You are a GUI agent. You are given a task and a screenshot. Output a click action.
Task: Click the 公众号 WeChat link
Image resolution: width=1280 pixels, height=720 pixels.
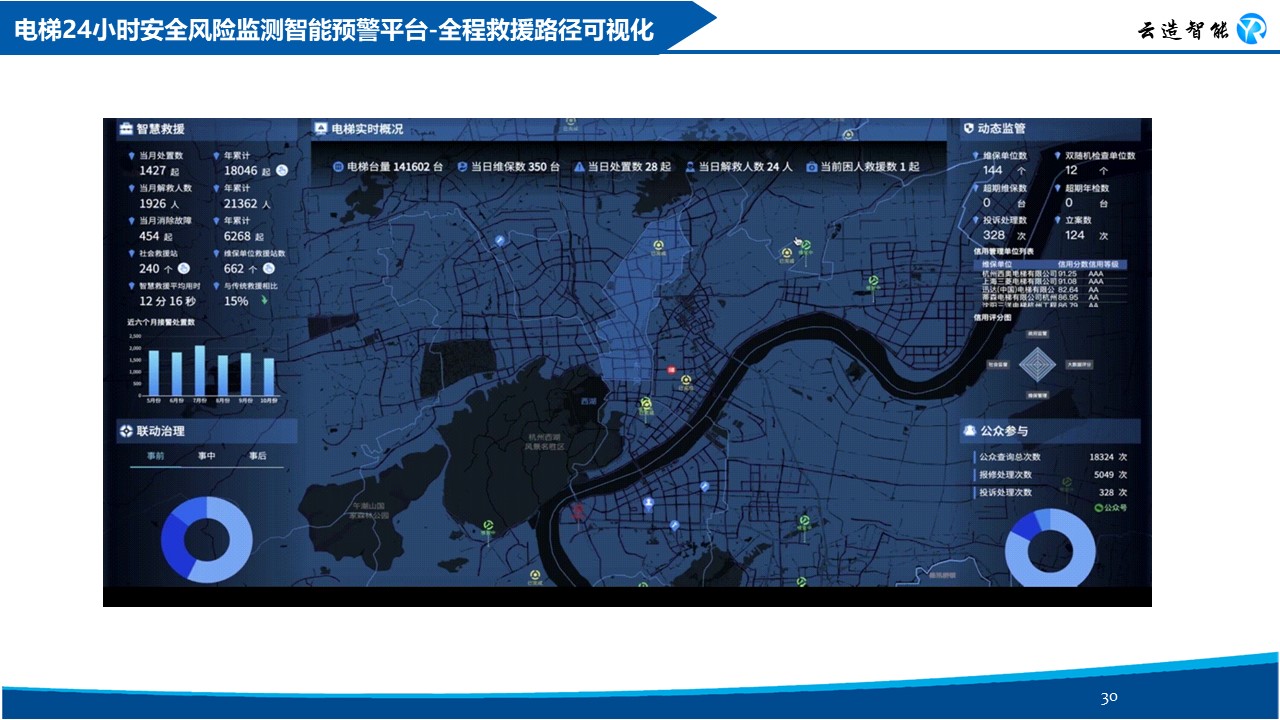[1110, 508]
